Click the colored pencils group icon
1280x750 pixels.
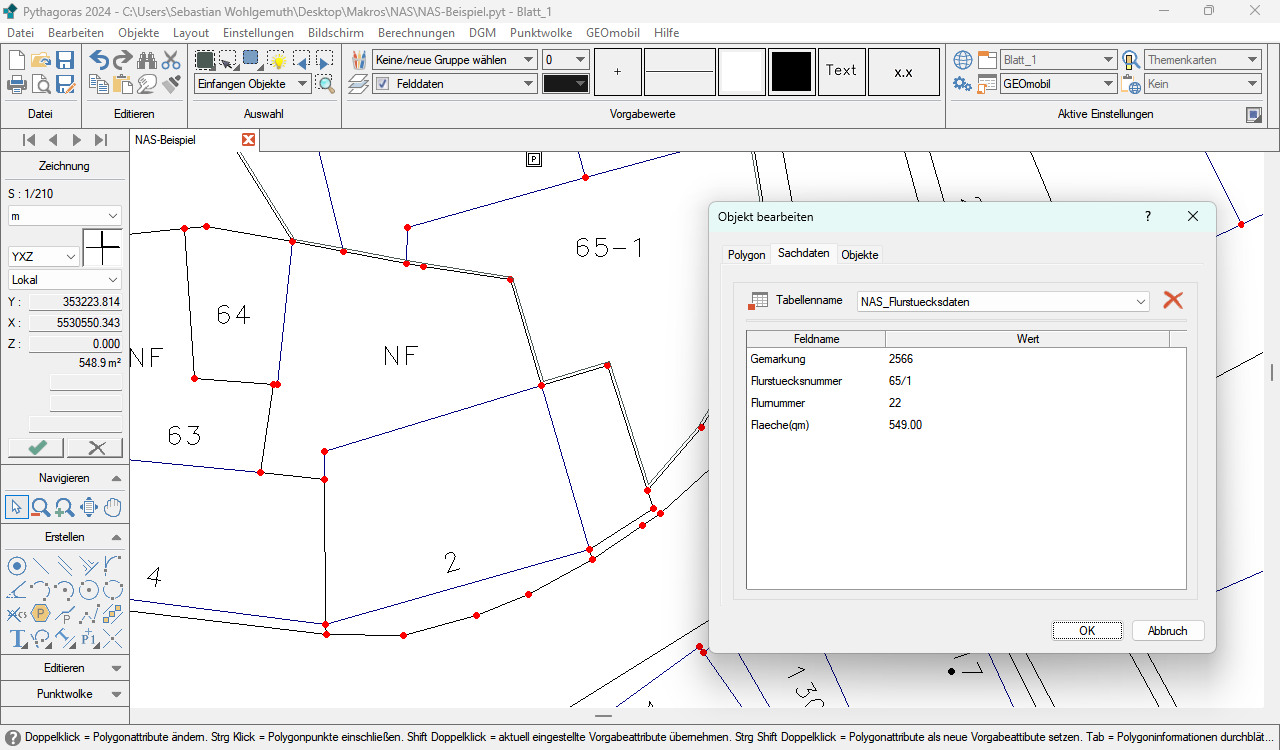pyautogui.click(x=359, y=60)
